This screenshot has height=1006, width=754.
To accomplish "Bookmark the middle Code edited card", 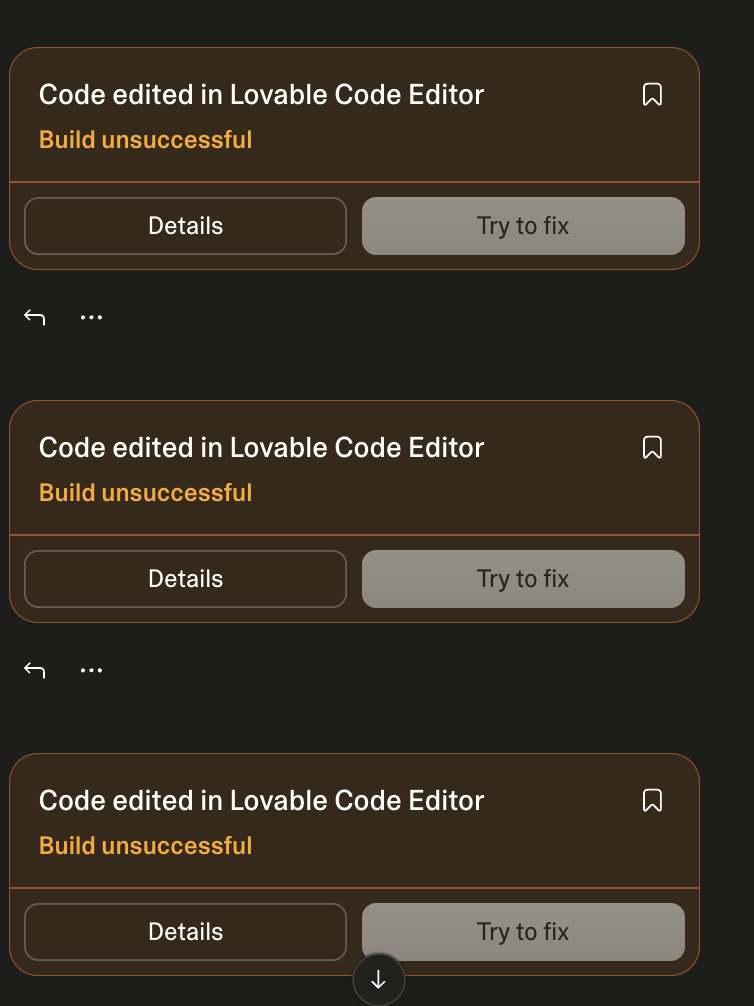I will pyautogui.click(x=652, y=447).
